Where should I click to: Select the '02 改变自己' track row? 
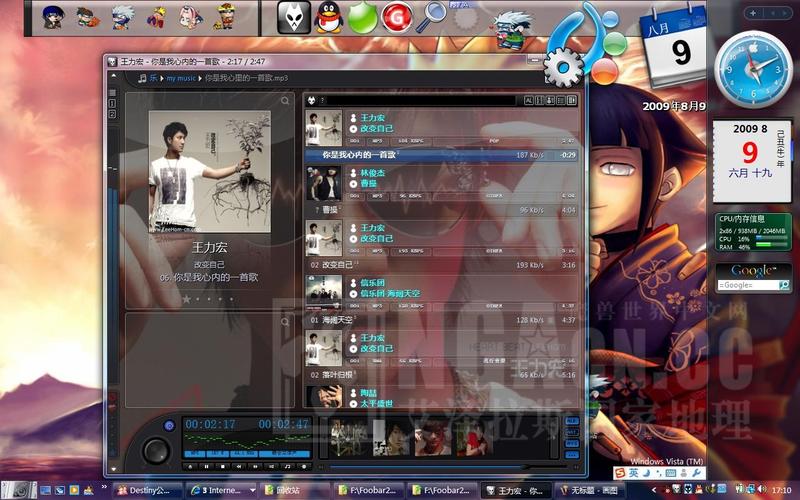coord(441,265)
